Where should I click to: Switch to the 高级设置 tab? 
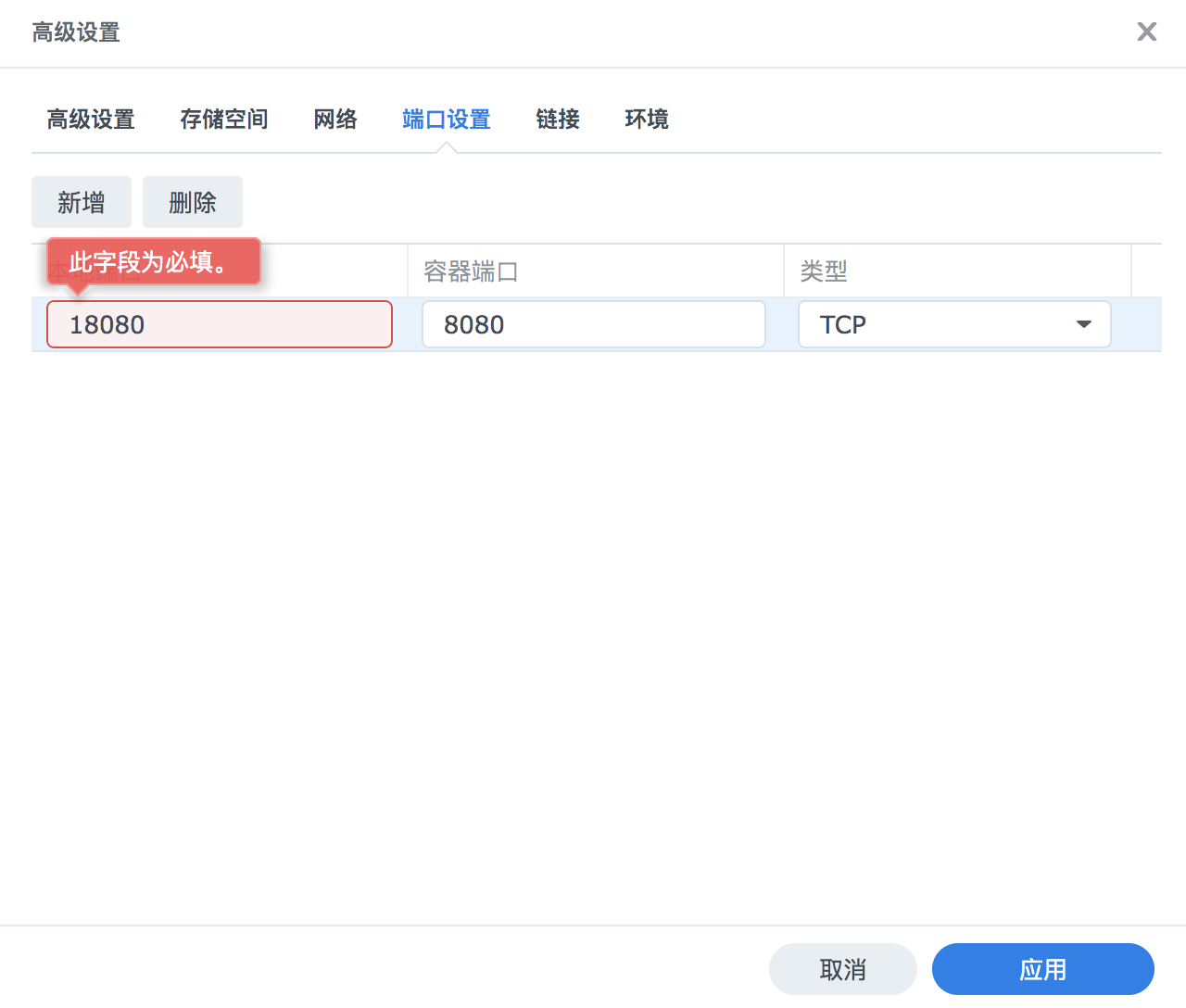(91, 120)
